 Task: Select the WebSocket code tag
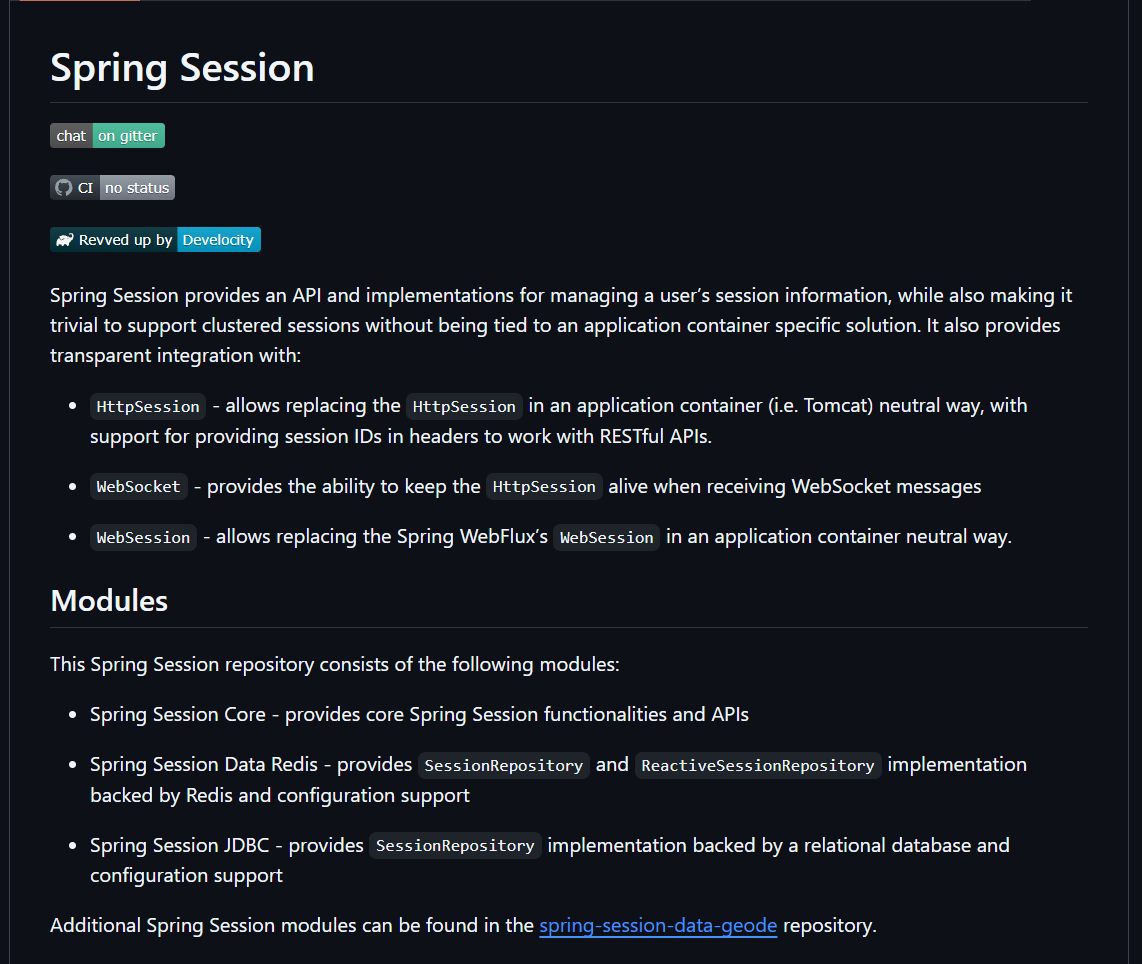pyautogui.click(x=138, y=487)
